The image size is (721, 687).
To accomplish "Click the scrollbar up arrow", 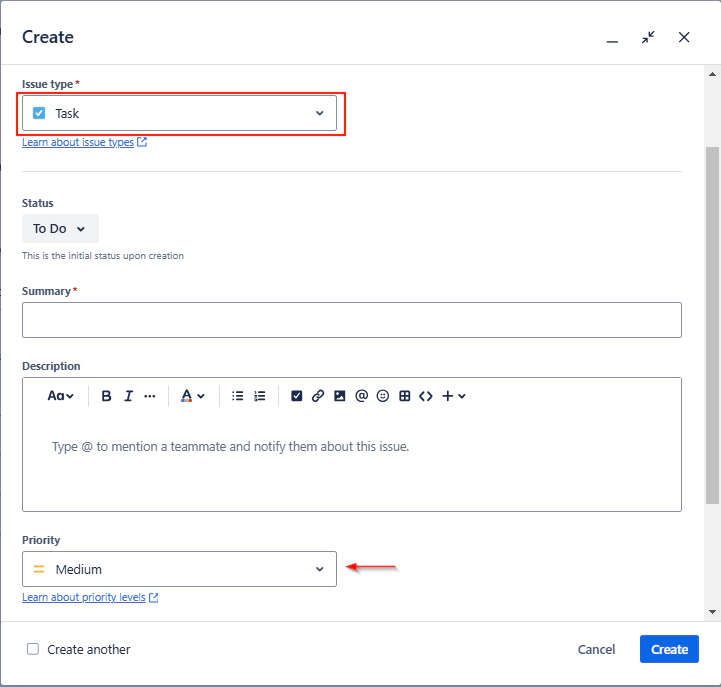I will tap(712, 74).
